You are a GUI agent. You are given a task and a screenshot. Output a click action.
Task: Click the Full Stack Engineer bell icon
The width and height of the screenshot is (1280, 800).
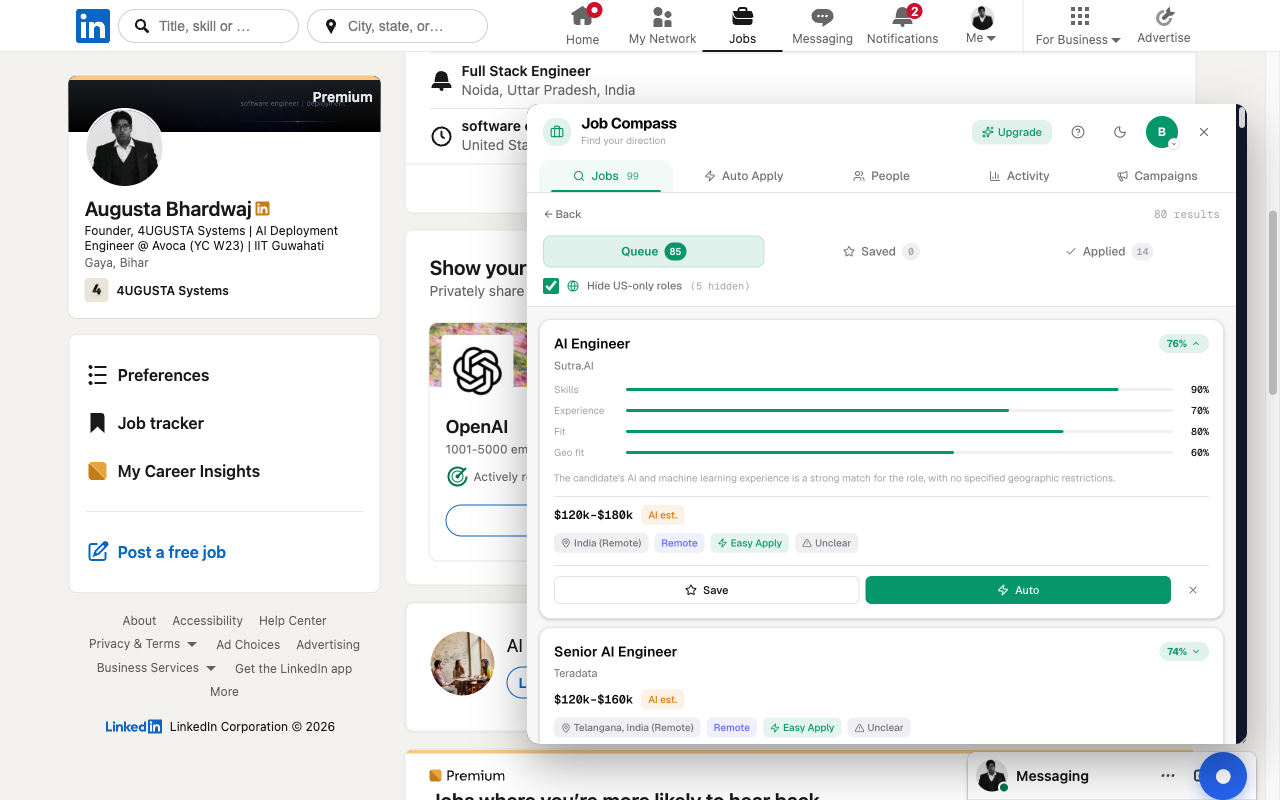441,81
